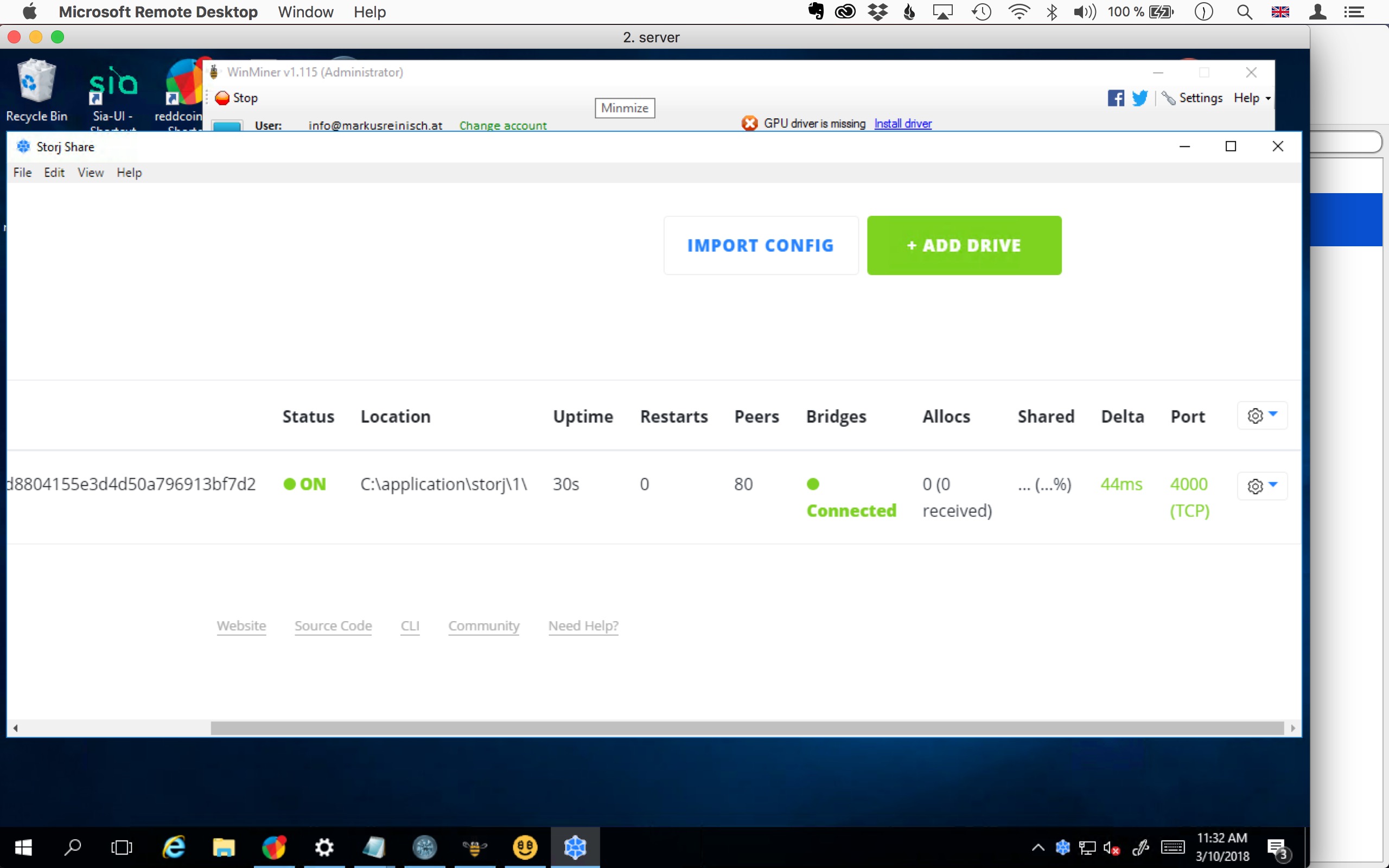Click Storj icon in system tray

[1062, 847]
